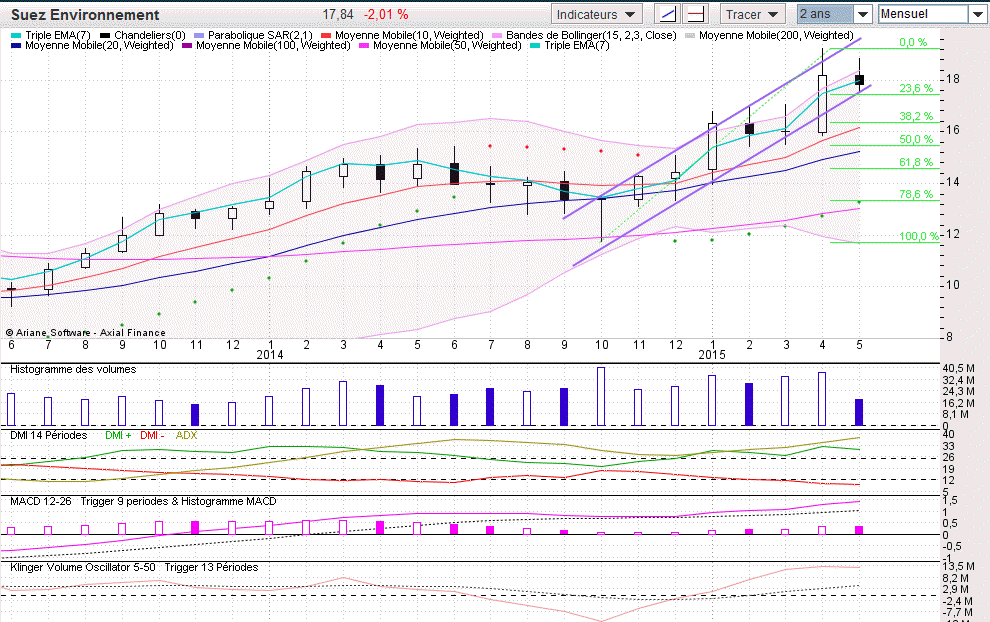Viewport: 990px width, 622px height.
Task: Click the 78,6 % Fibonacci level label
Action: click(916, 194)
